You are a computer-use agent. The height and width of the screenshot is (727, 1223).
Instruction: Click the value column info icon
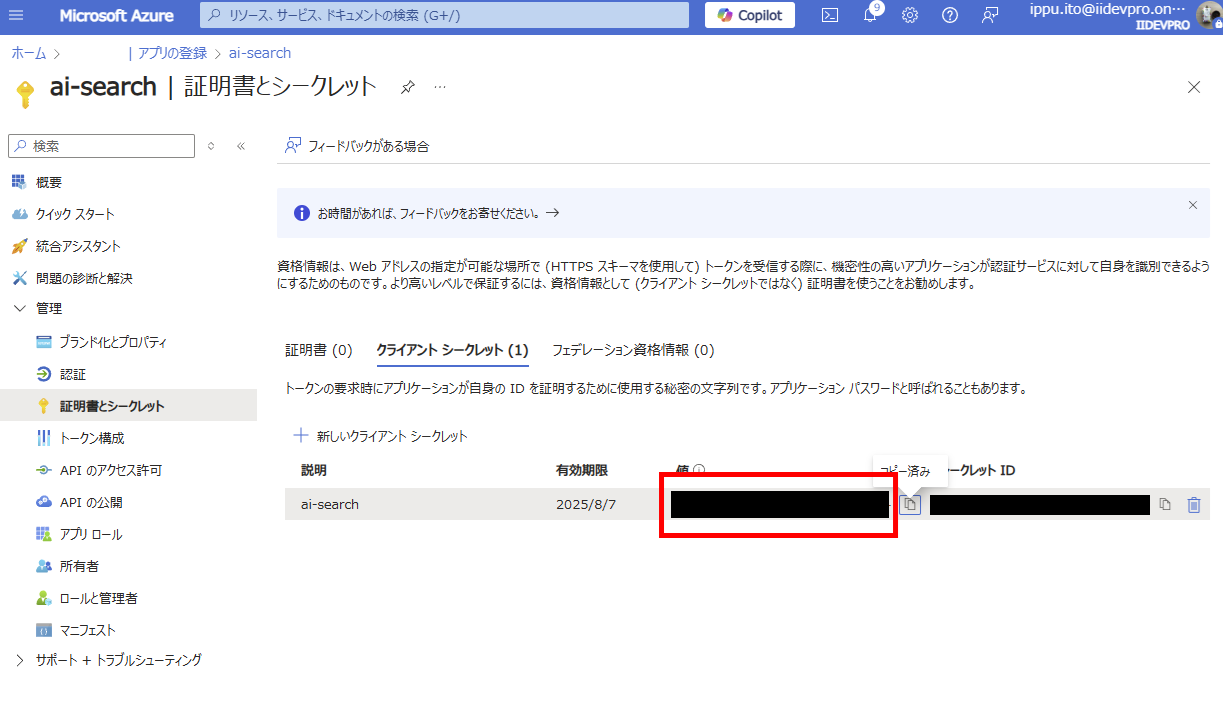click(x=699, y=470)
